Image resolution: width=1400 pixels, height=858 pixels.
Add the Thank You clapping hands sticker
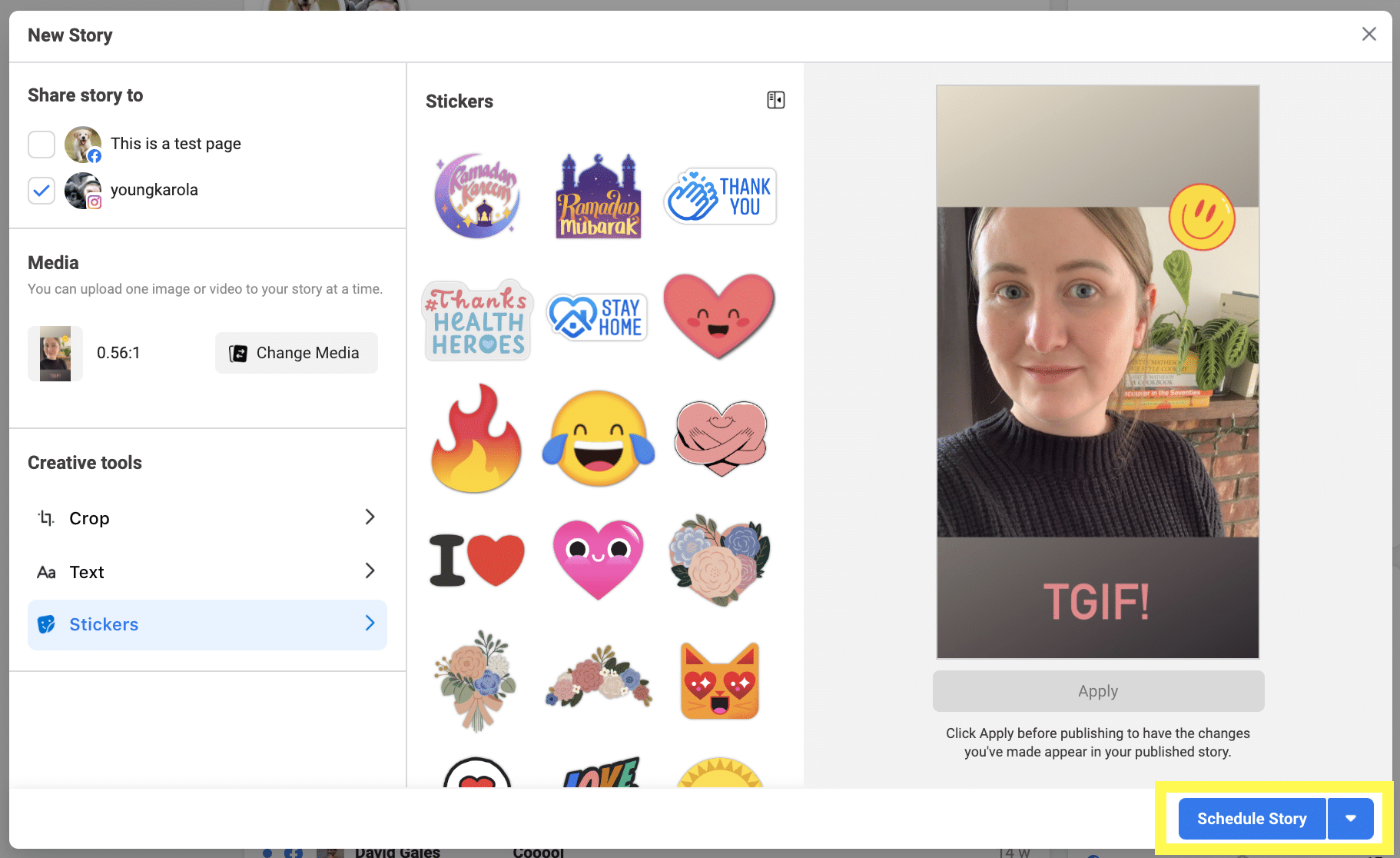720,196
